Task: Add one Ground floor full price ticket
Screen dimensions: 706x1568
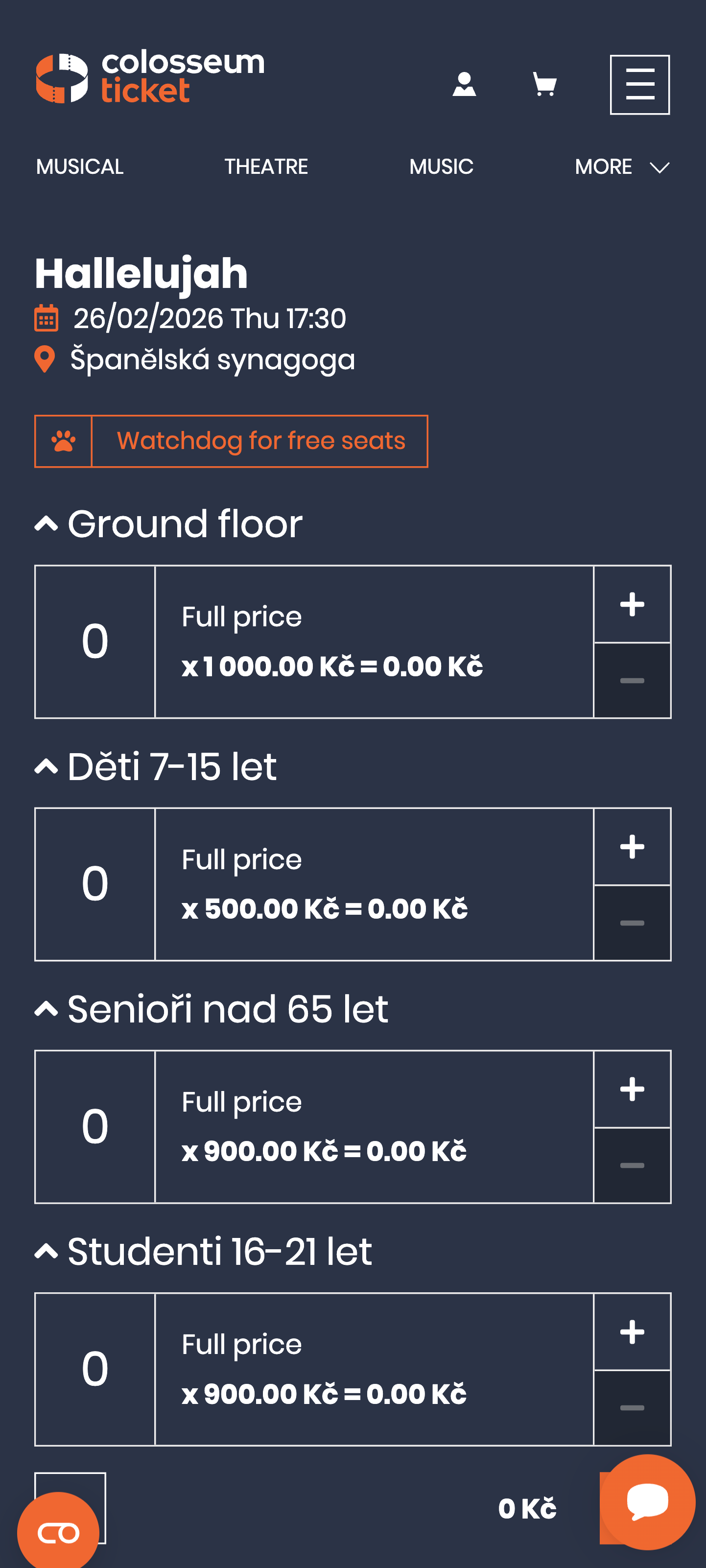Action: point(632,604)
